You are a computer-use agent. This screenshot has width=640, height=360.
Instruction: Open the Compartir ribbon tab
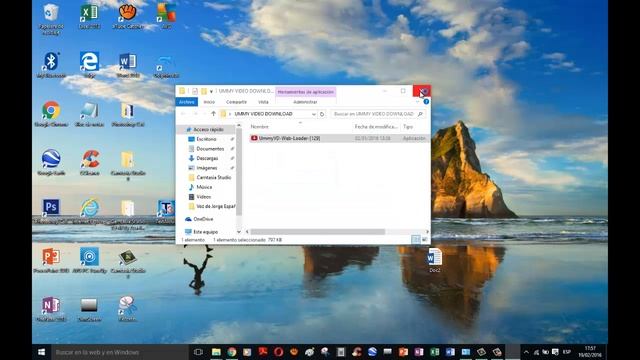(236, 102)
